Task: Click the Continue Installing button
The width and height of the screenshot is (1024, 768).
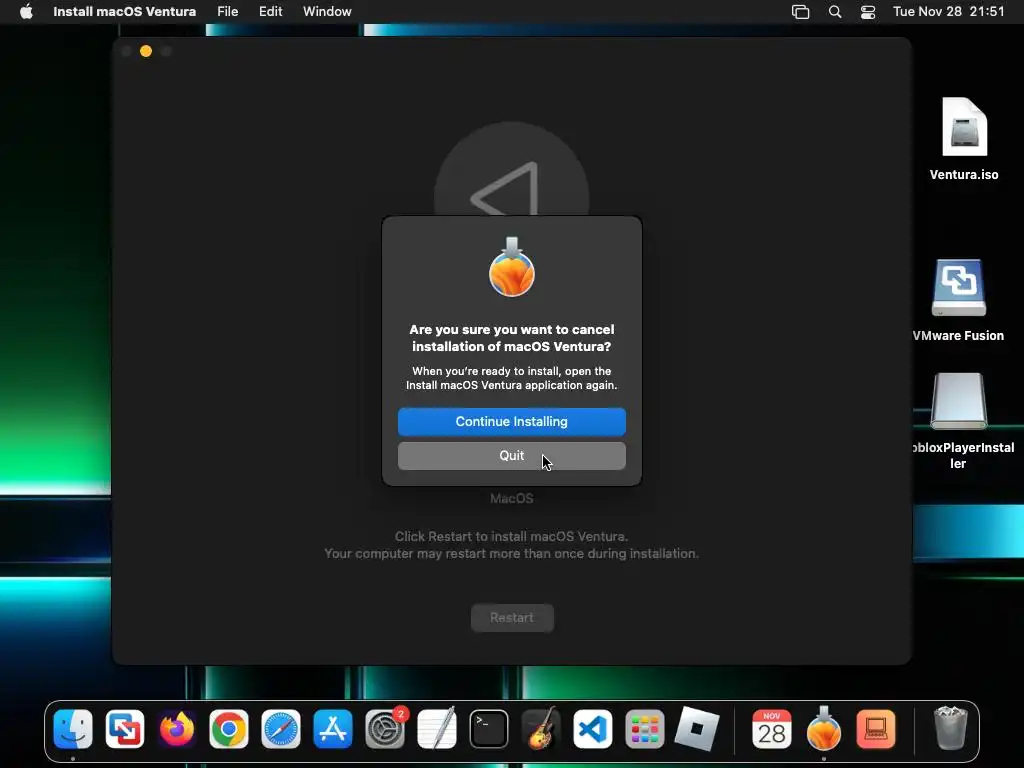Action: [511, 422]
